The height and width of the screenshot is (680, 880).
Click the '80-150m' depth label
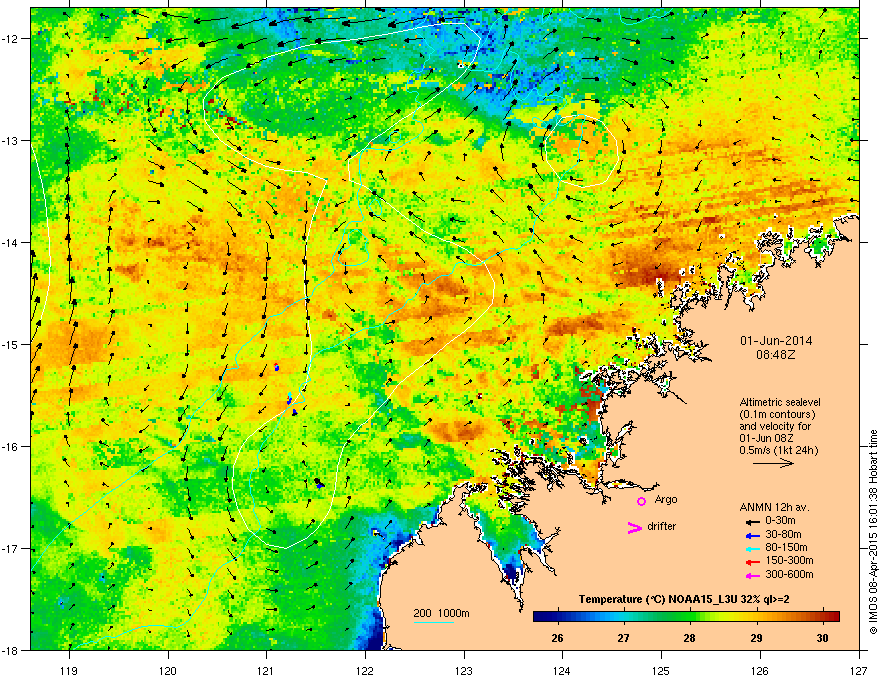tap(786, 548)
